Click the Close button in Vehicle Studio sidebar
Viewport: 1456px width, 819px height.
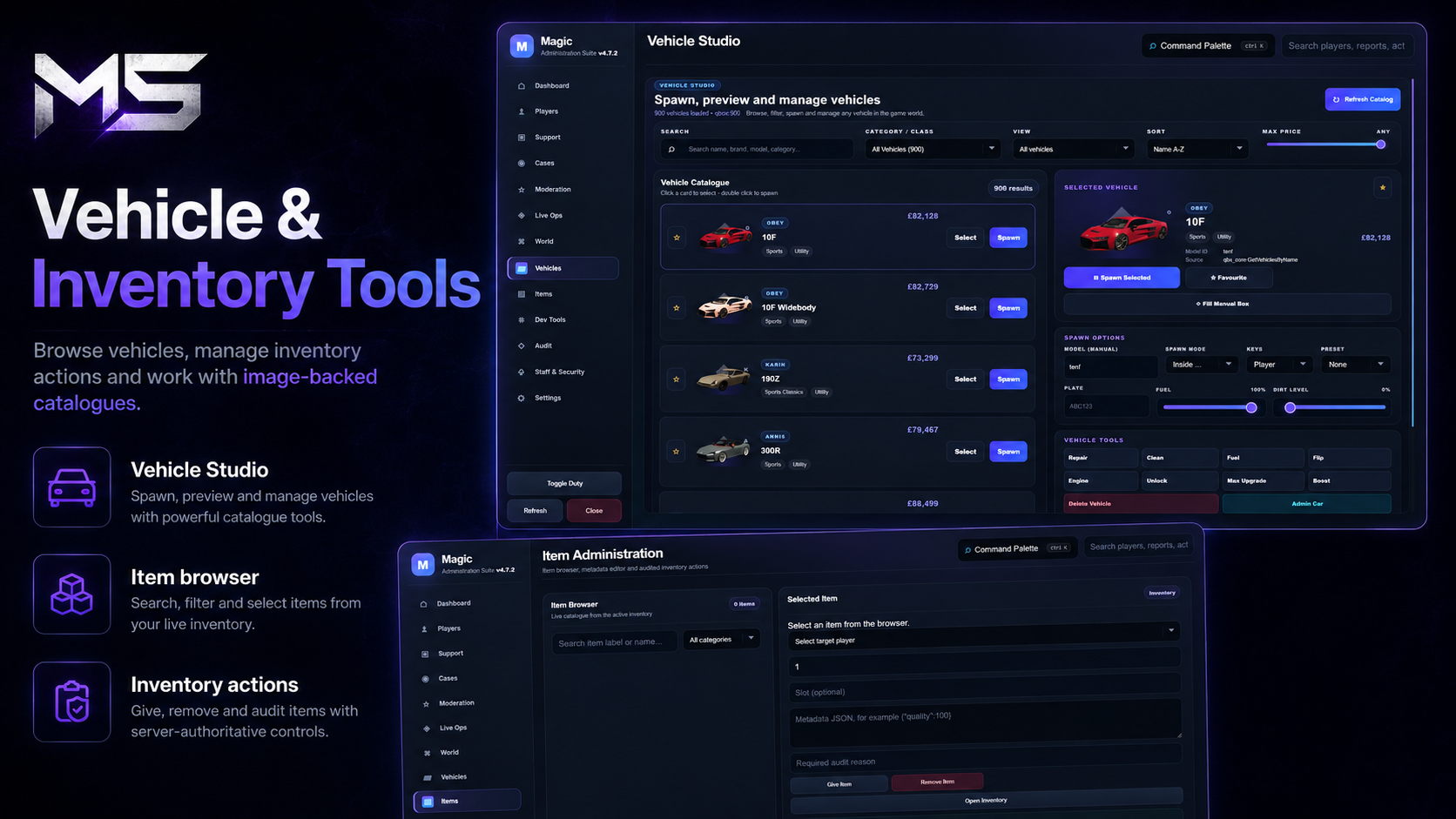tap(594, 511)
